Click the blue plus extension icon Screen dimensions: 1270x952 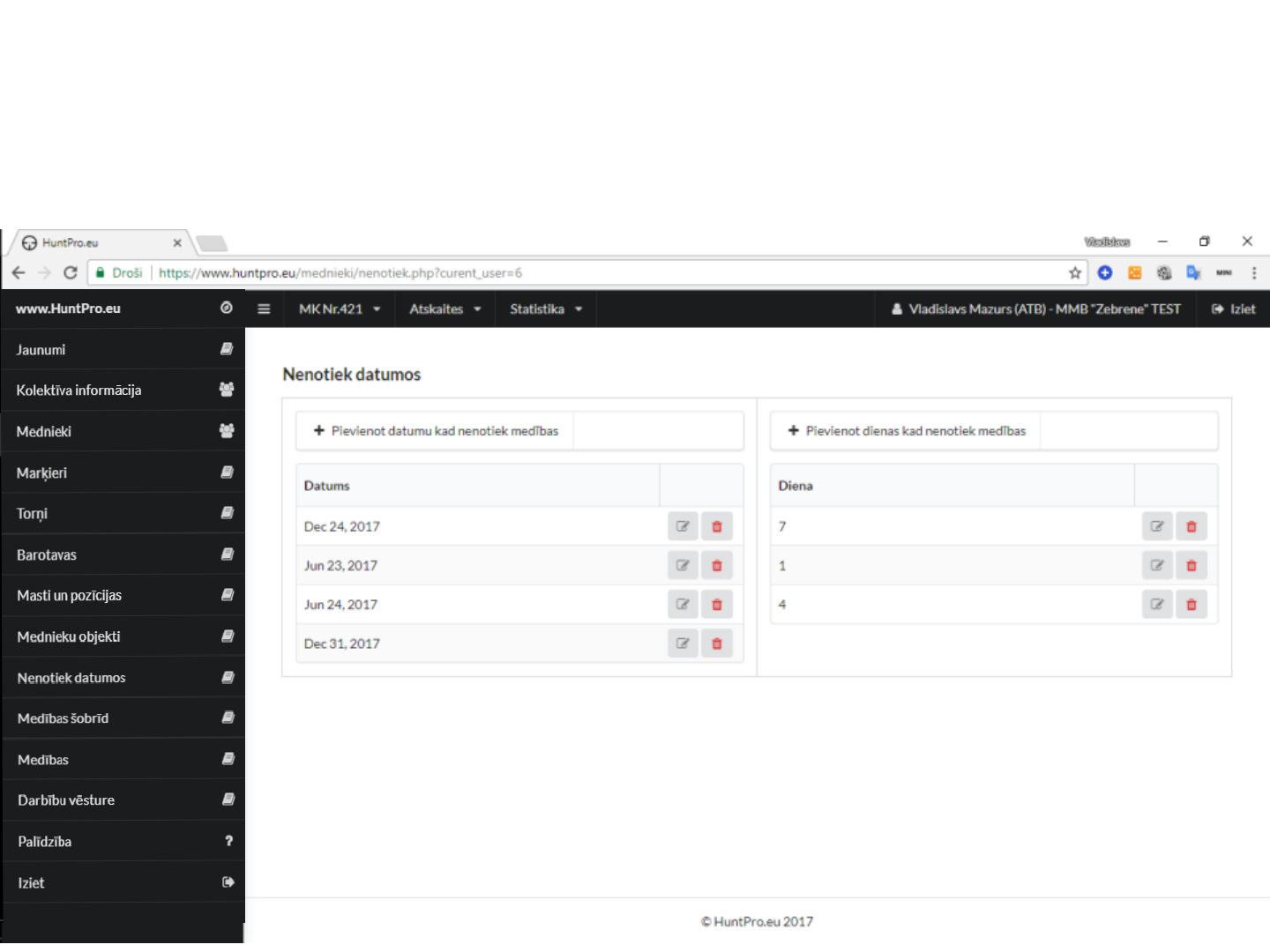tap(1105, 272)
